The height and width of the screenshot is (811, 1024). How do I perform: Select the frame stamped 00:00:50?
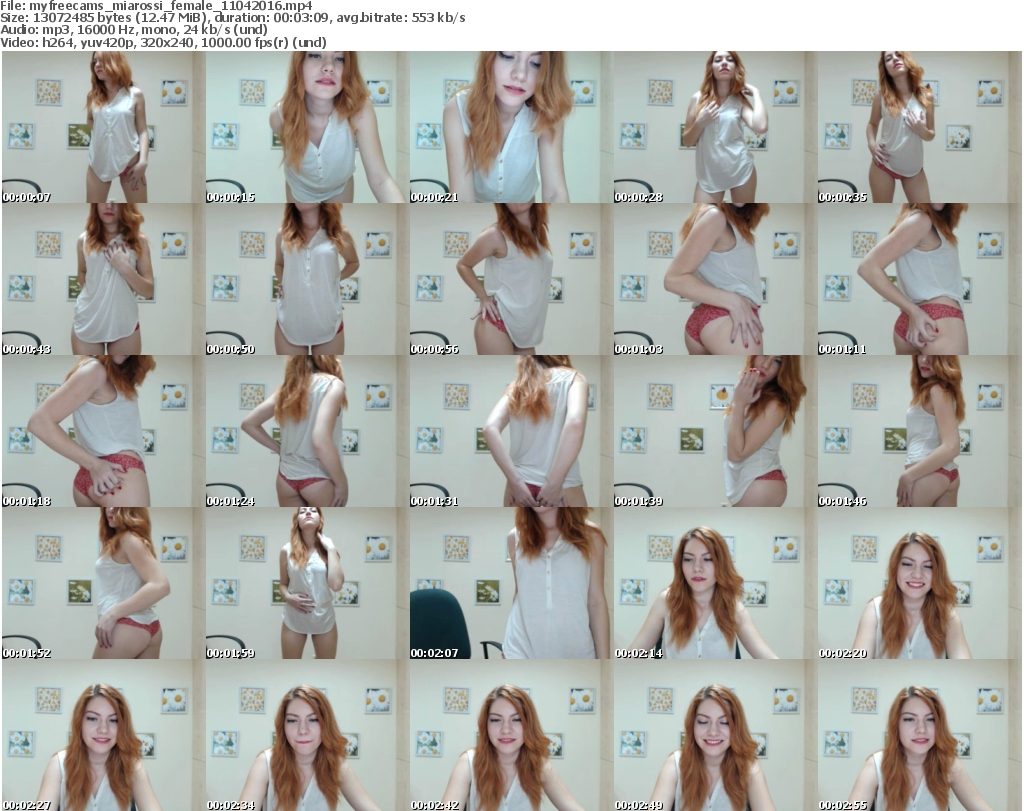(x=307, y=279)
